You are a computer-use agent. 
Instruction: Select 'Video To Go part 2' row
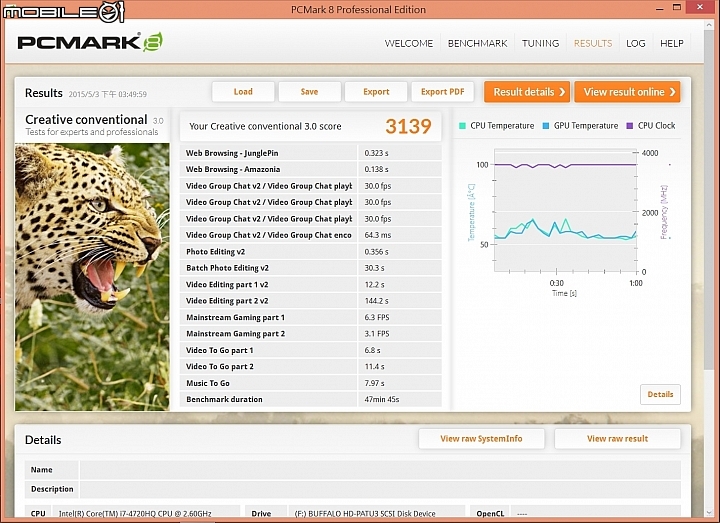(310, 366)
